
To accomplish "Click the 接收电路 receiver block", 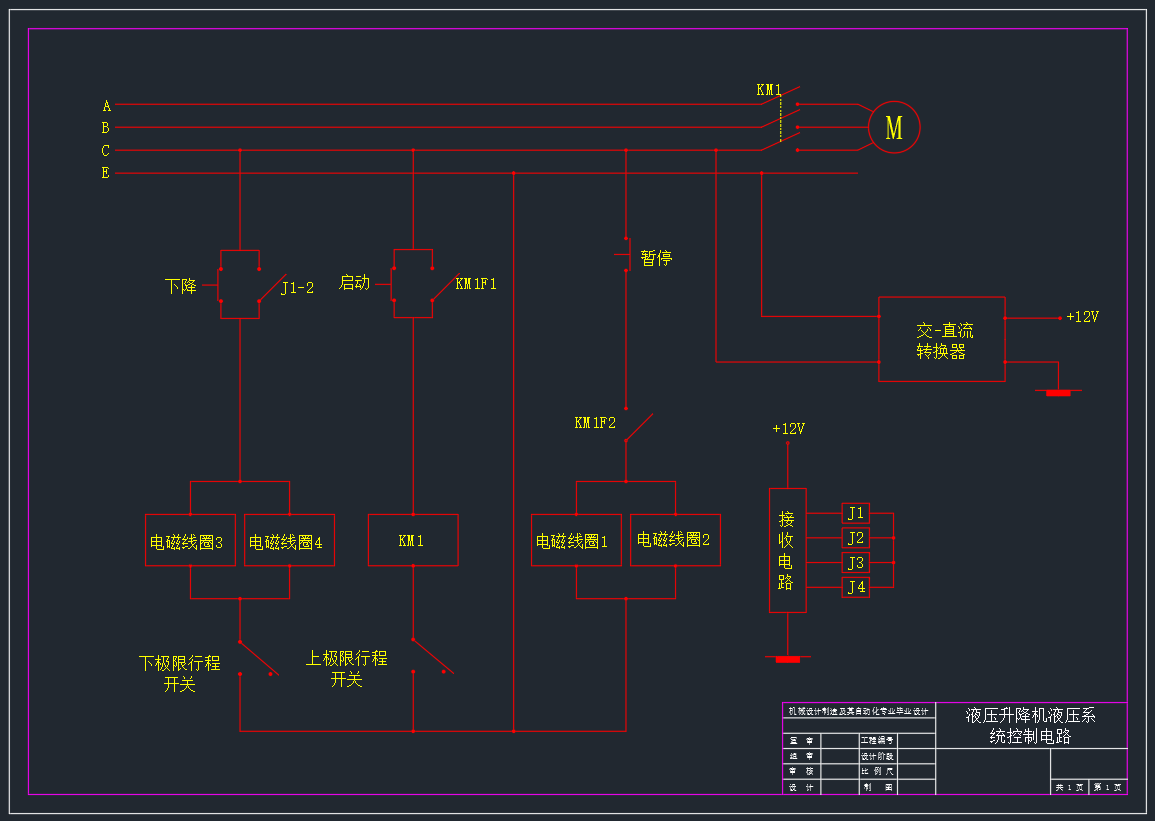I will coord(787,550).
